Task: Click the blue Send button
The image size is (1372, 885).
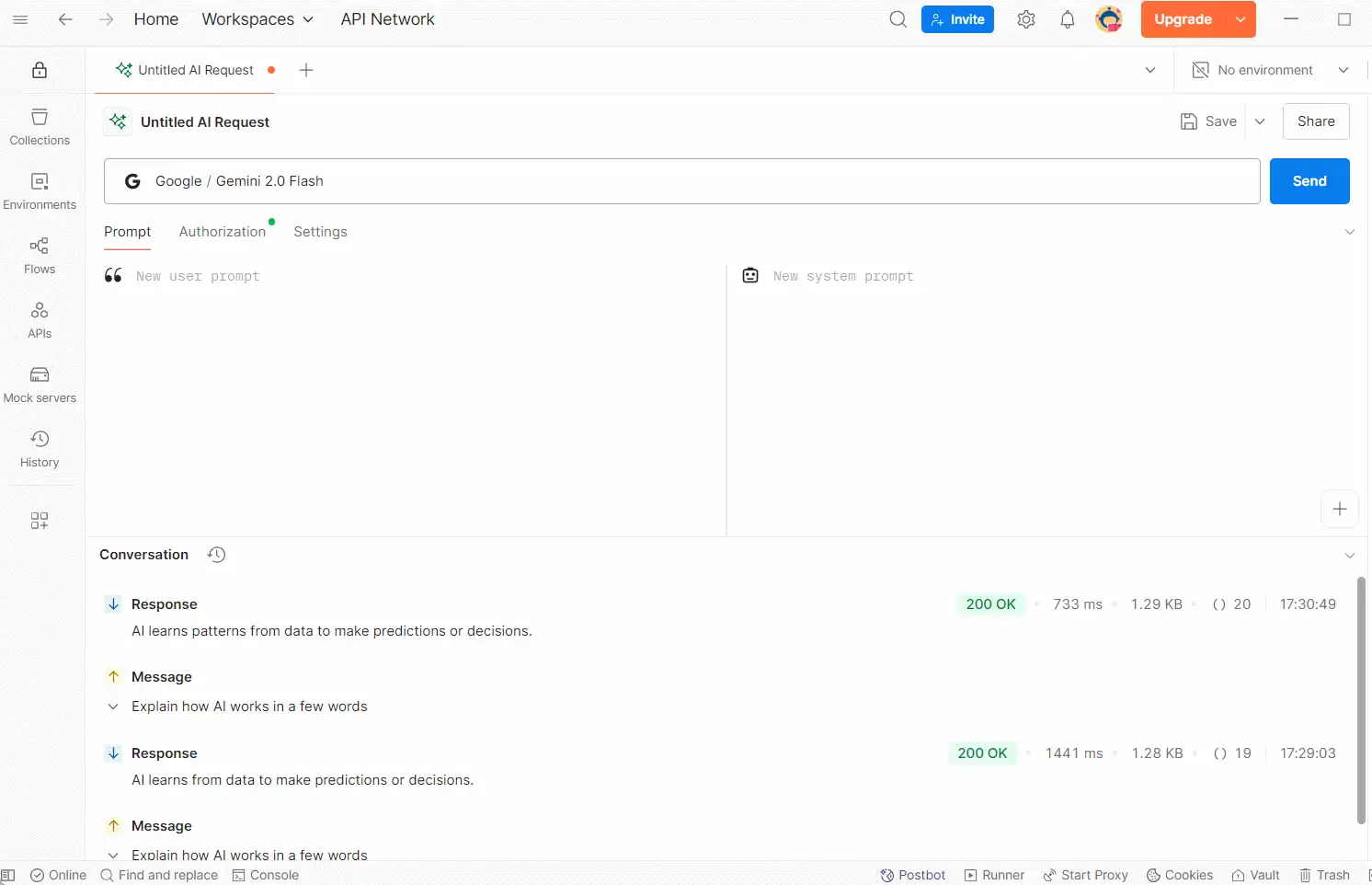Action: coord(1309,181)
